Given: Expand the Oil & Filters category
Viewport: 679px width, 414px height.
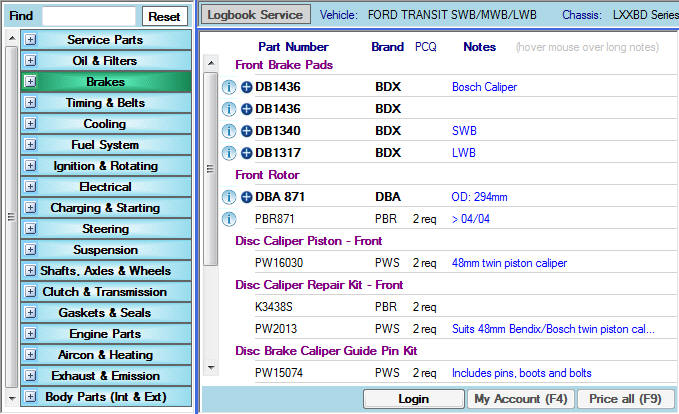Looking at the screenshot, I should [30, 61].
